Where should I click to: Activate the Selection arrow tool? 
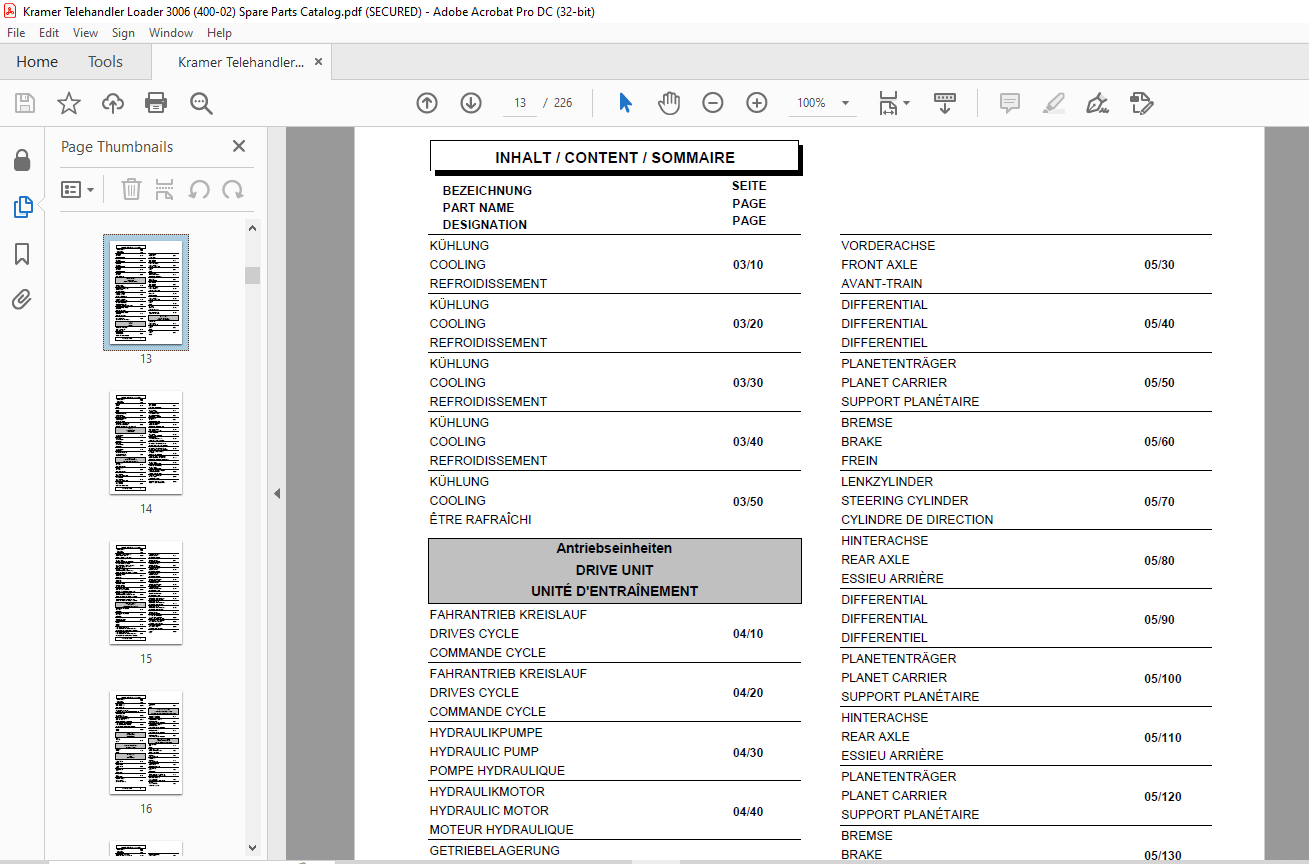(625, 103)
